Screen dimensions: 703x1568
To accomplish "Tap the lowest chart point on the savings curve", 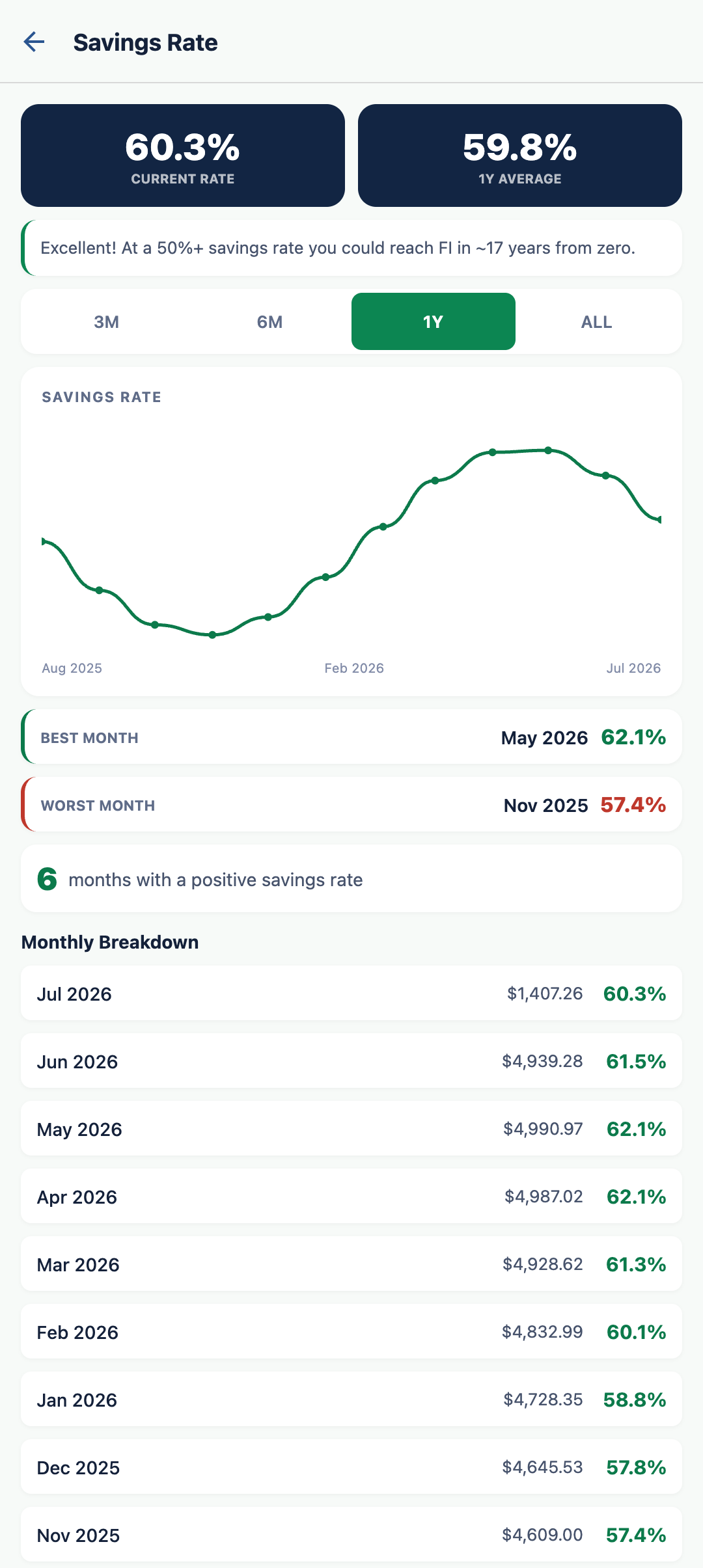I will (212, 635).
